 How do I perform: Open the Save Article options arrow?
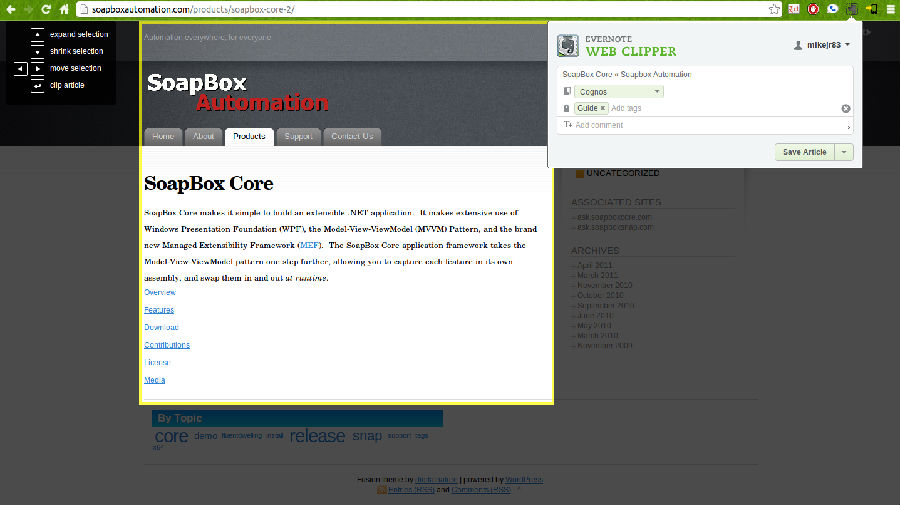click(844, 152)
